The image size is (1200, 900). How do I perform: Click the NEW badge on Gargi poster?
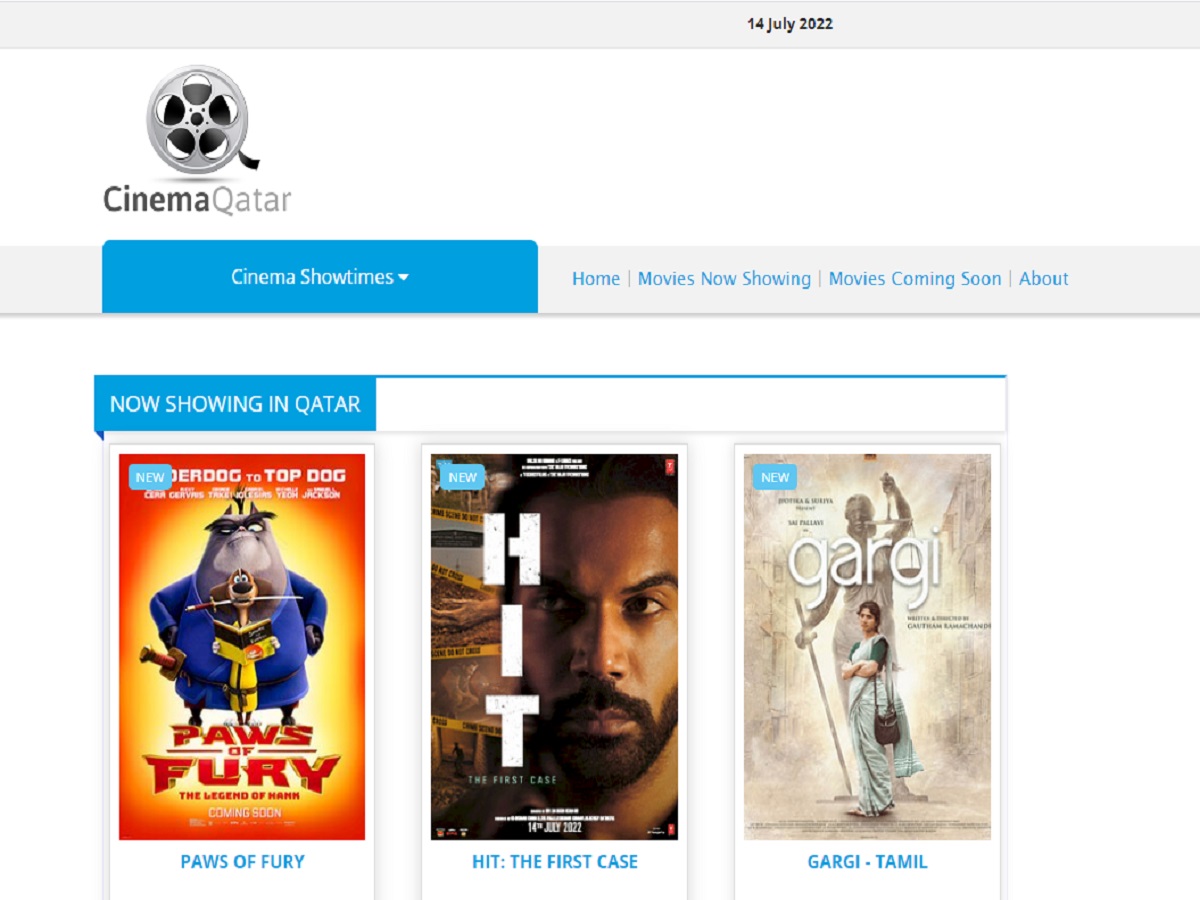(x=774, y=477)
